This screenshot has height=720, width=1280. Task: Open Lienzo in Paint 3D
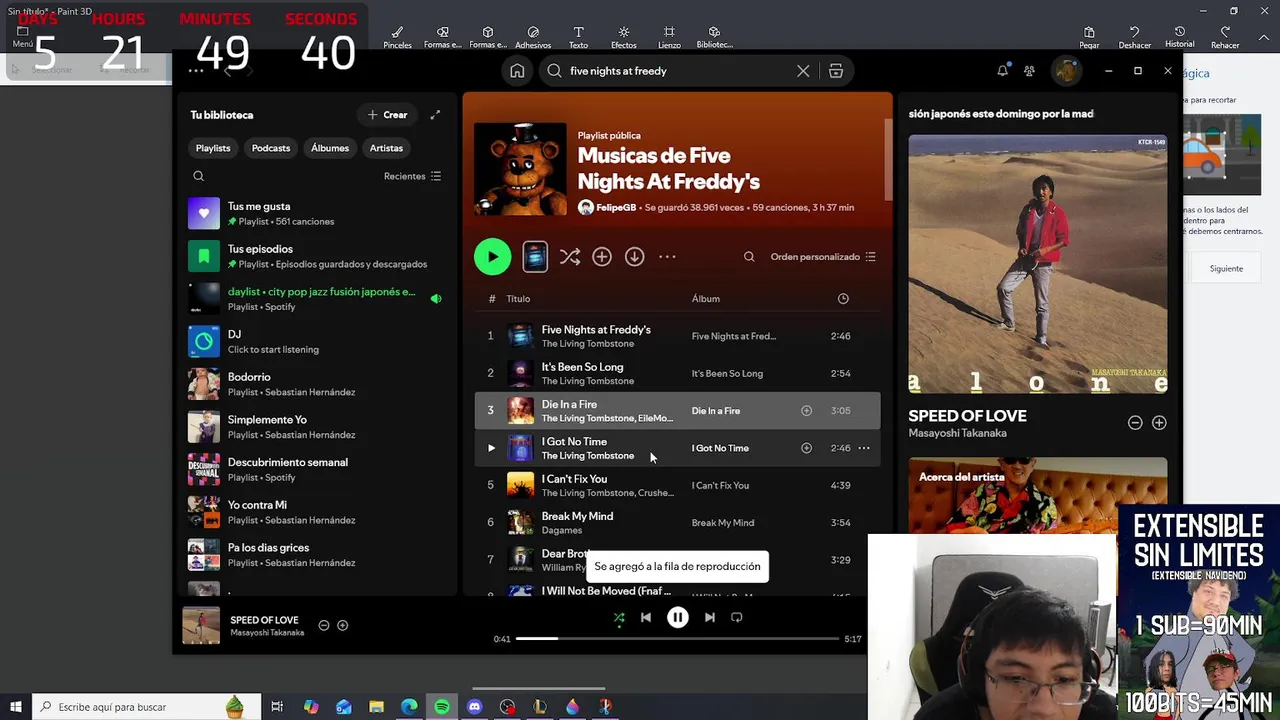coord(669,37)
